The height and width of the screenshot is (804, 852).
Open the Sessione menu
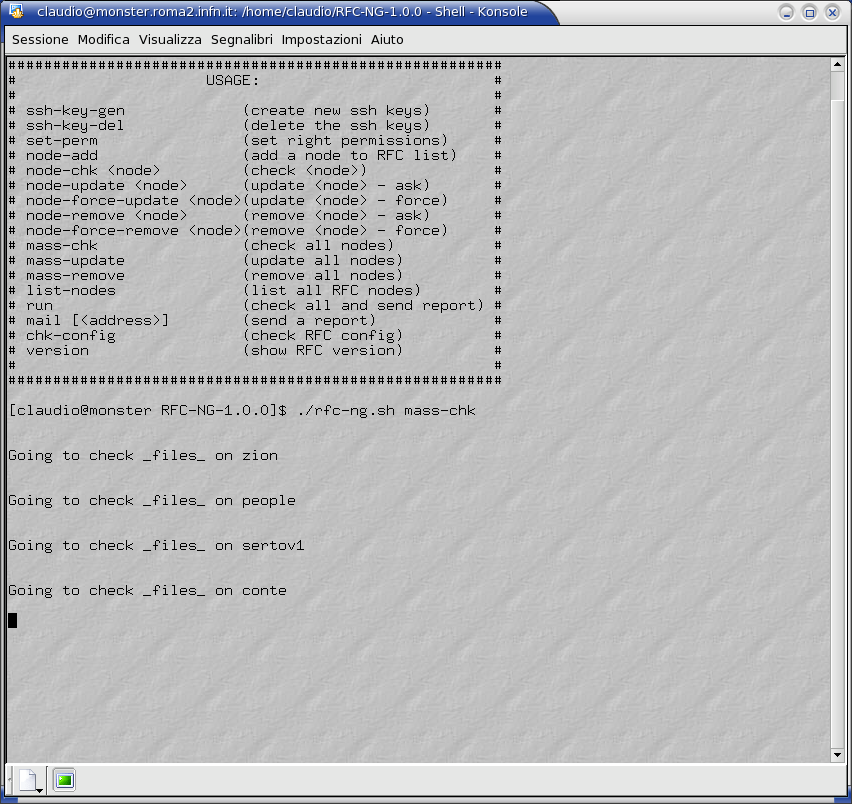tap(40, 40)
